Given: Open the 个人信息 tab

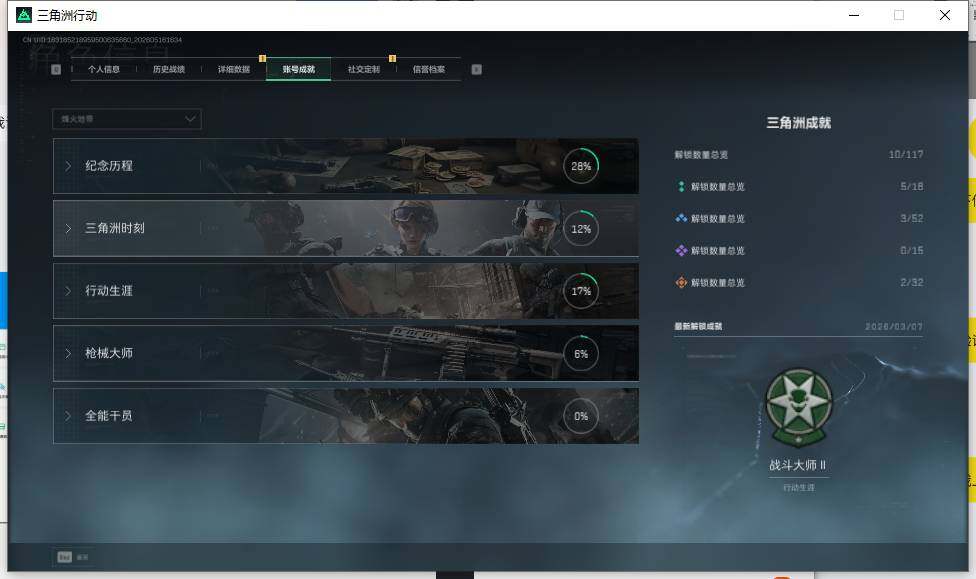Looking at the screenshot, I should click(104, 69).
